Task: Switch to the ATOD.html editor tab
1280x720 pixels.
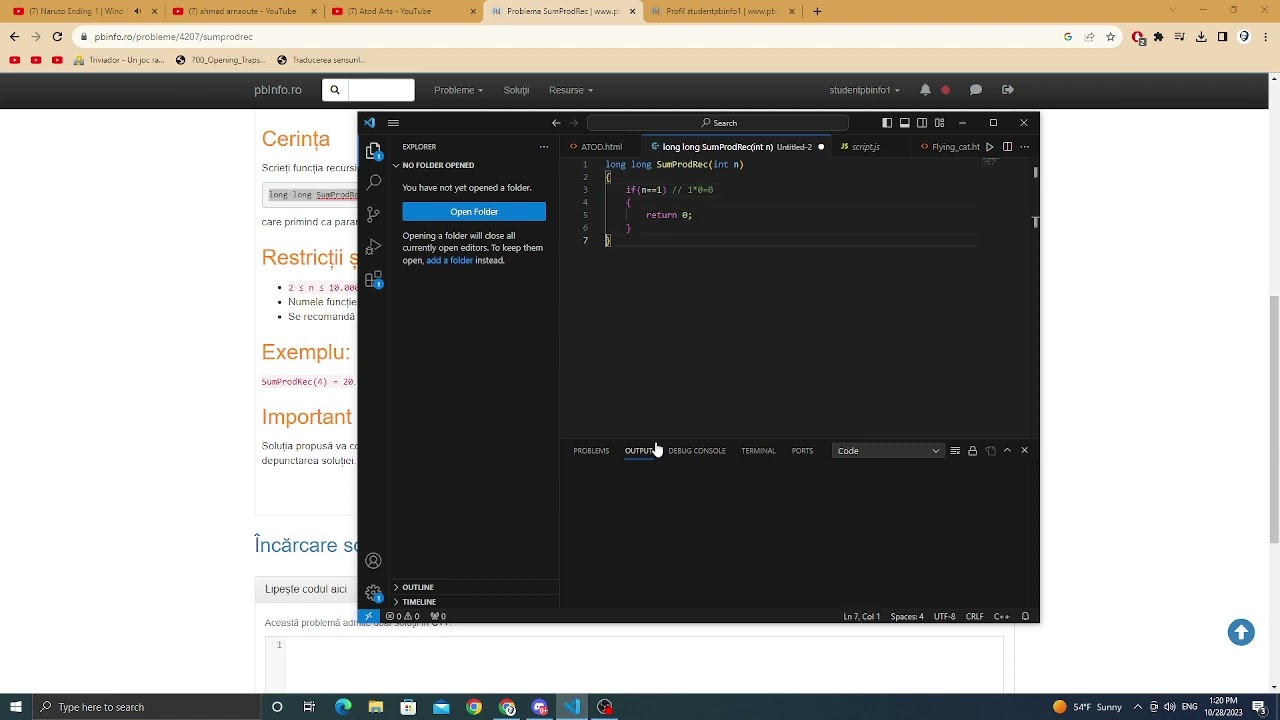Action: 602,147
